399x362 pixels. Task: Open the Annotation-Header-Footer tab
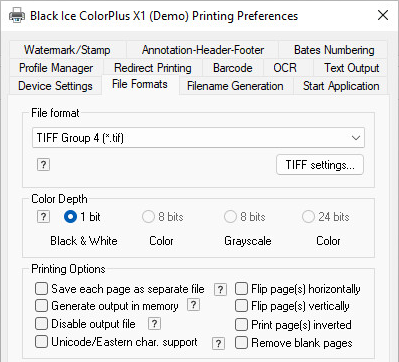point(203,50)
